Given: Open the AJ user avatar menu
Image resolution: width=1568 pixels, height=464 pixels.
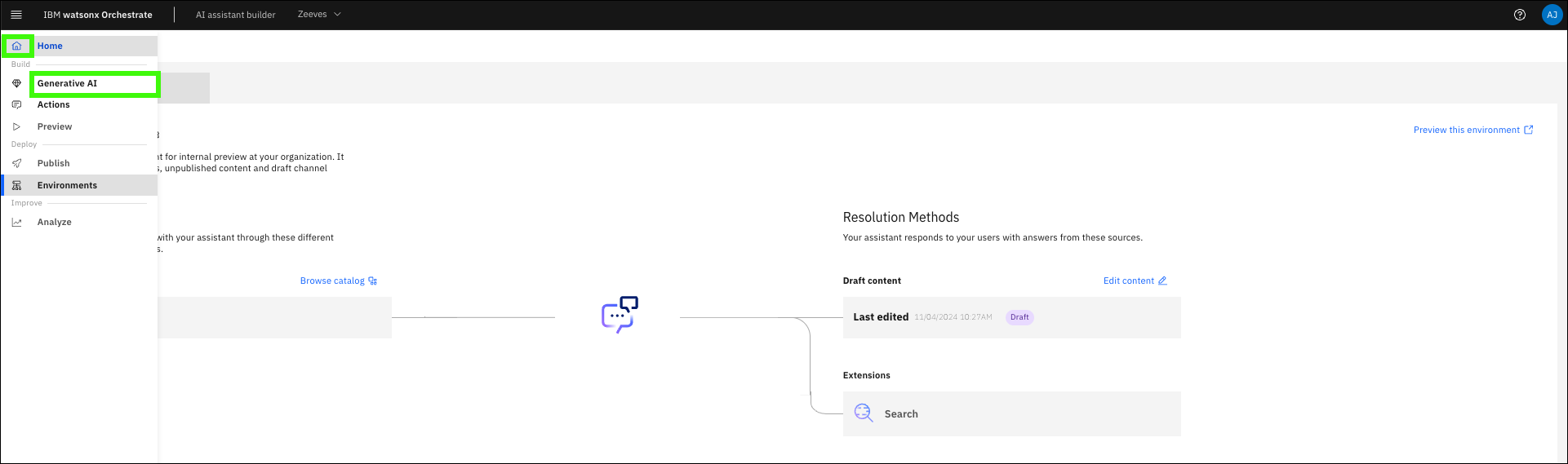Looking at the screenshot, I should coord(1552,15).
